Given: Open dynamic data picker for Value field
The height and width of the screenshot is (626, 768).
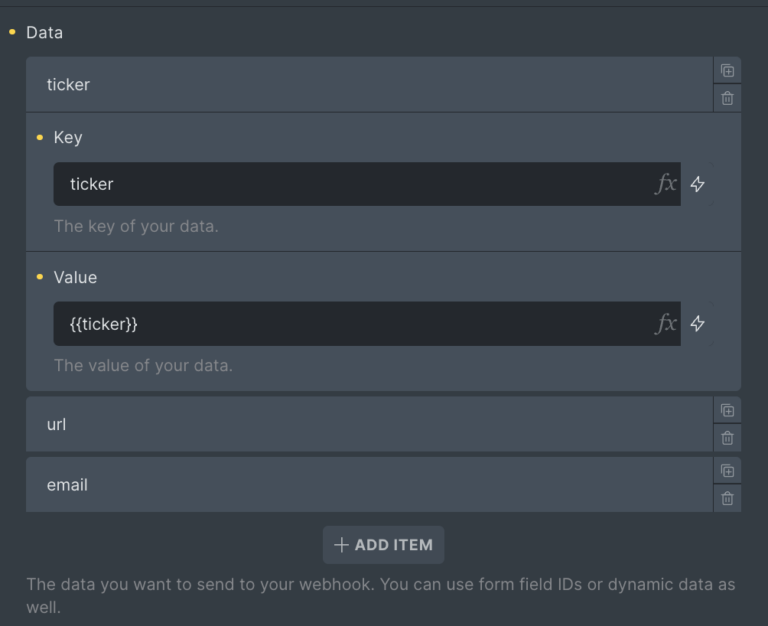Looking at the screenshot, I should coord(698,324).
